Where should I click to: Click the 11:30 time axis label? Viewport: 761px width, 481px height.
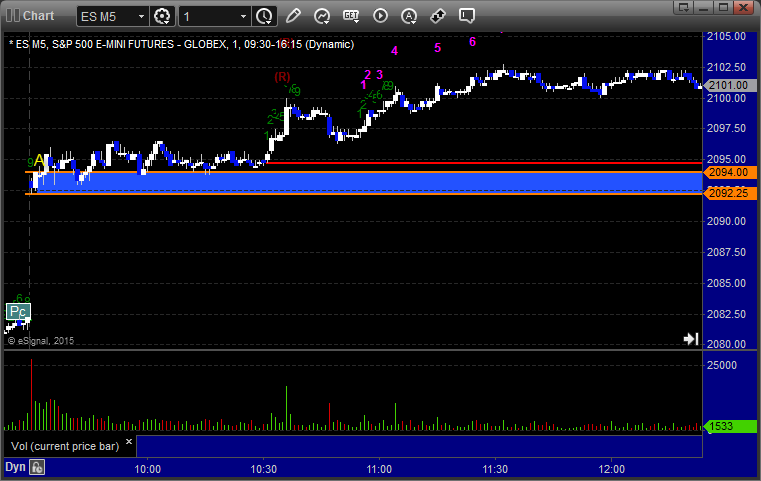pos(495,469)
